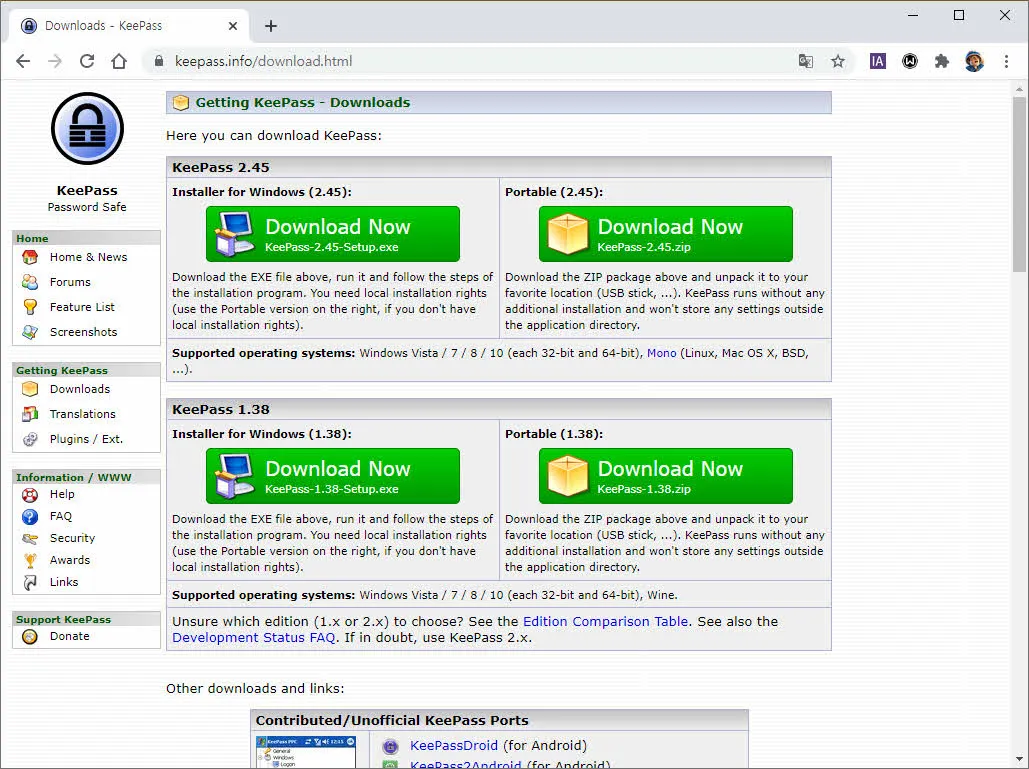1029x769 pixels.
Task: Open the Chrome extensions puzzle icon
Action: tap(941, 61)
